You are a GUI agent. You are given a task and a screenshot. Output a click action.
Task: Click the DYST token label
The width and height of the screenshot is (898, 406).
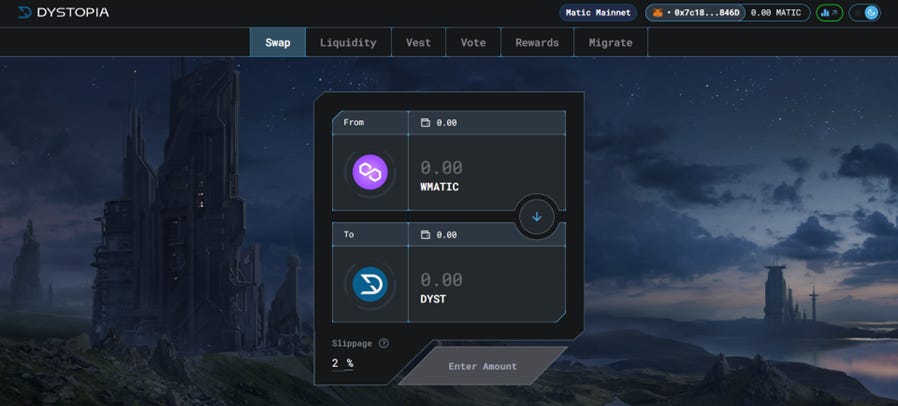tap(433, 299)
